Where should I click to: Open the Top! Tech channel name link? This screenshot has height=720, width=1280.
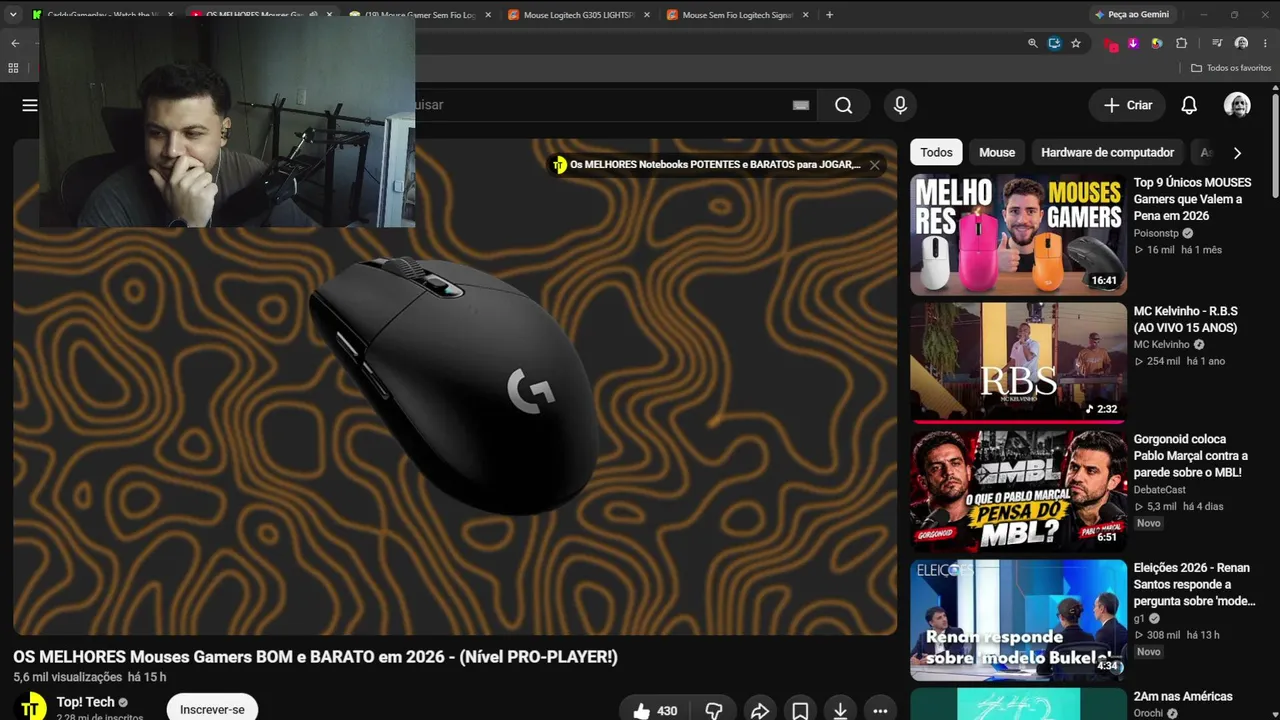[86, 702]
